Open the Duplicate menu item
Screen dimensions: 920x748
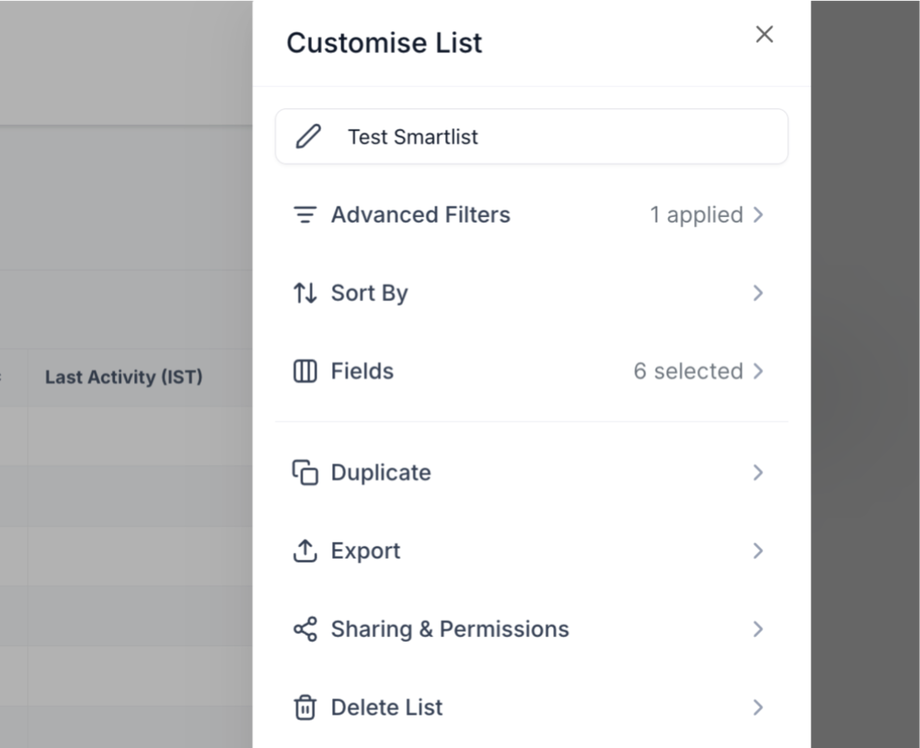point(381,473)
